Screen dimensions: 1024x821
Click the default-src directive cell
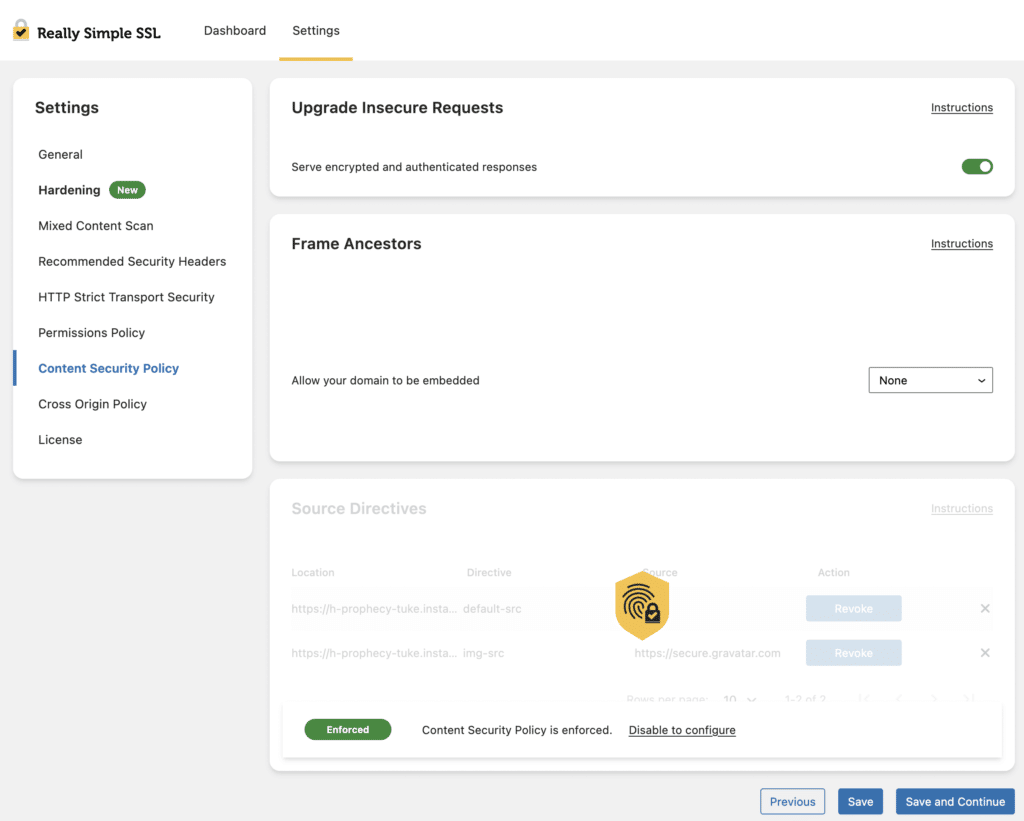[492, 609]
